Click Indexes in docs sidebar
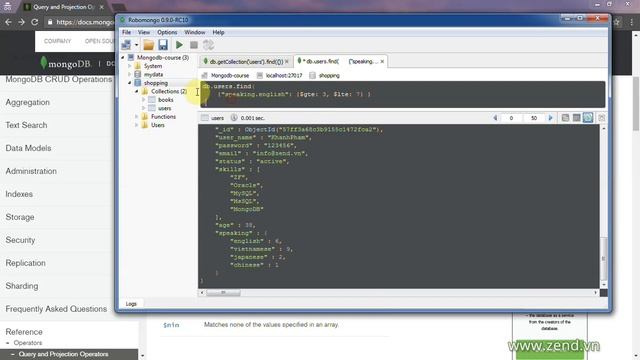This screenshot has height=360, width=640. tap(19, 194)
